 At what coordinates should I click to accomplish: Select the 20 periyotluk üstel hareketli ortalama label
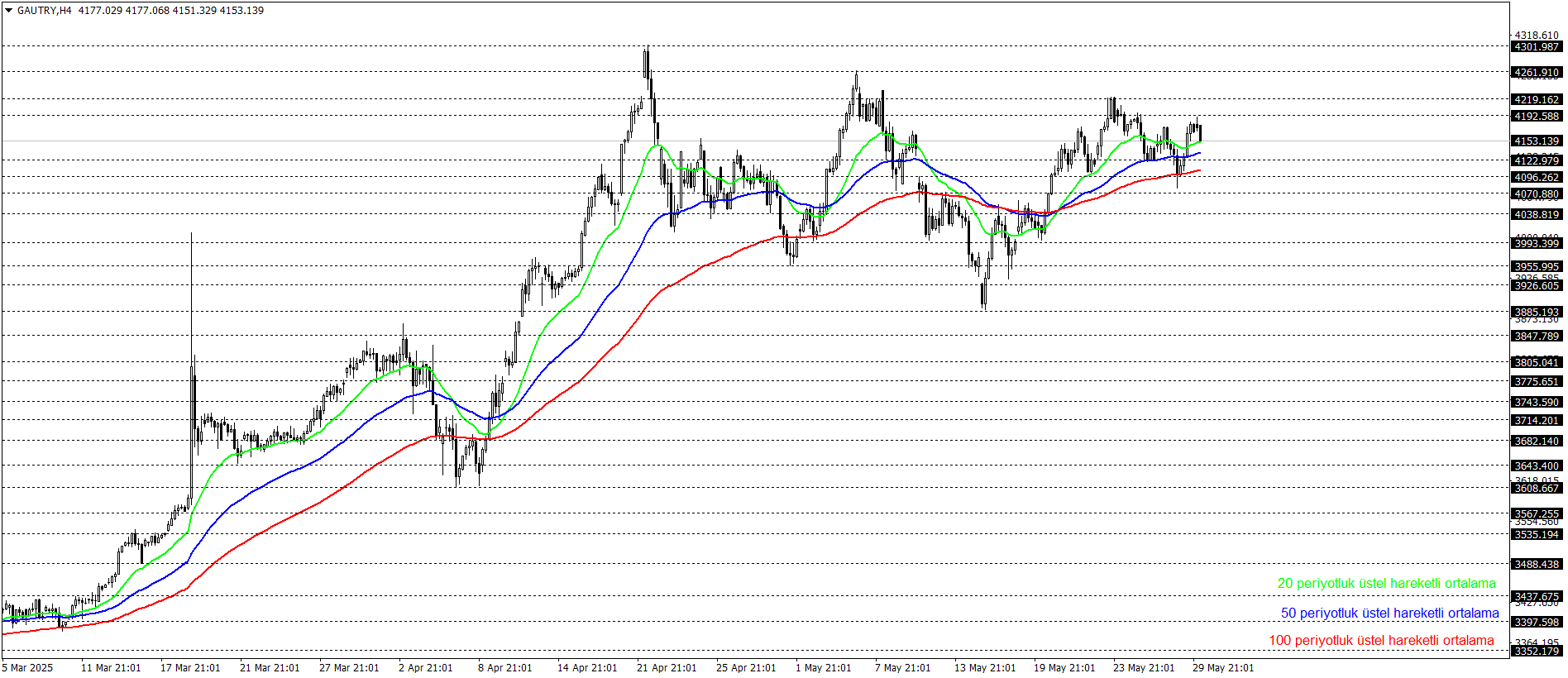click(1386, 584)
